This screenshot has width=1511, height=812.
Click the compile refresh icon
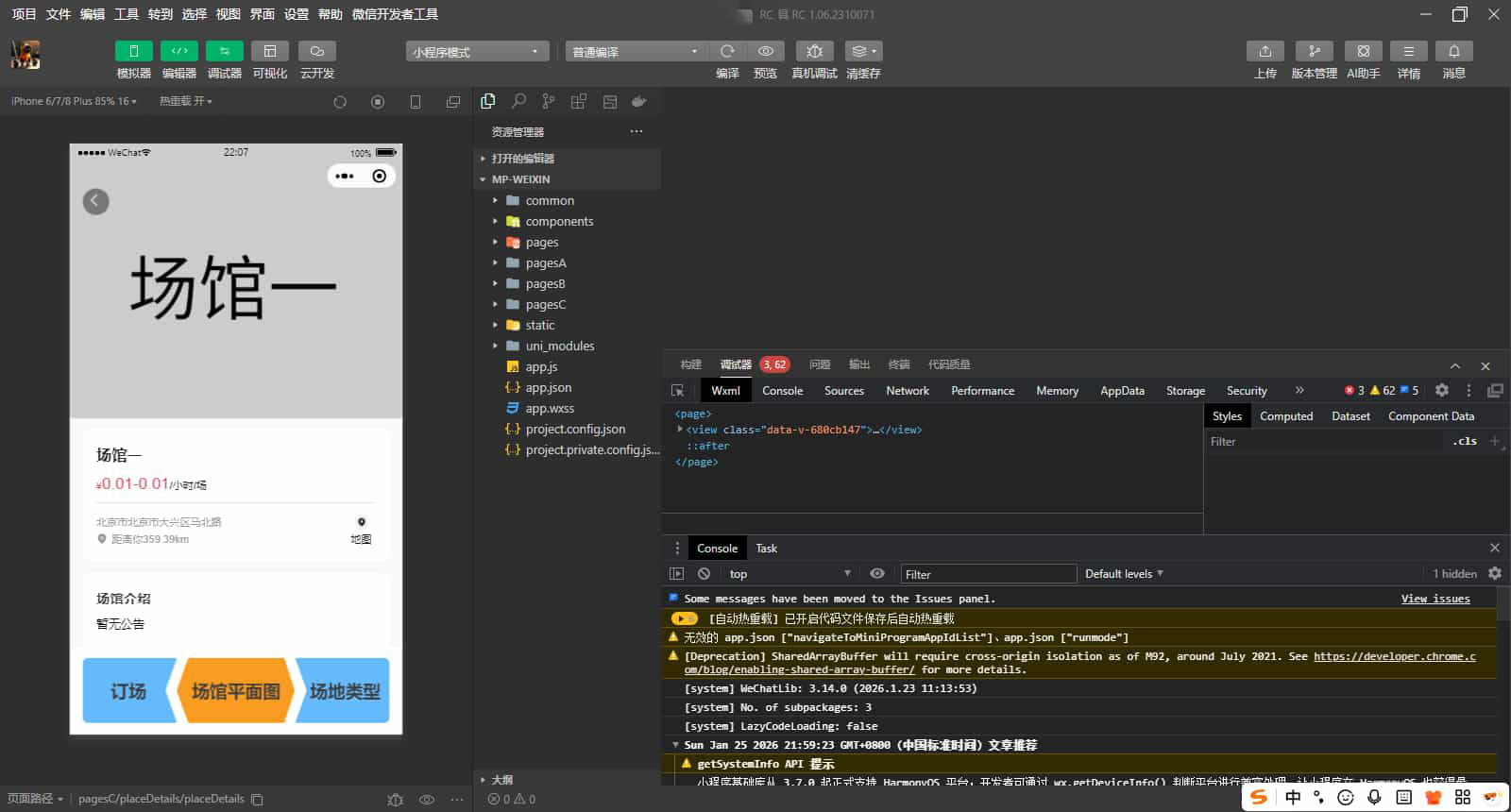(x=727, y=51)
